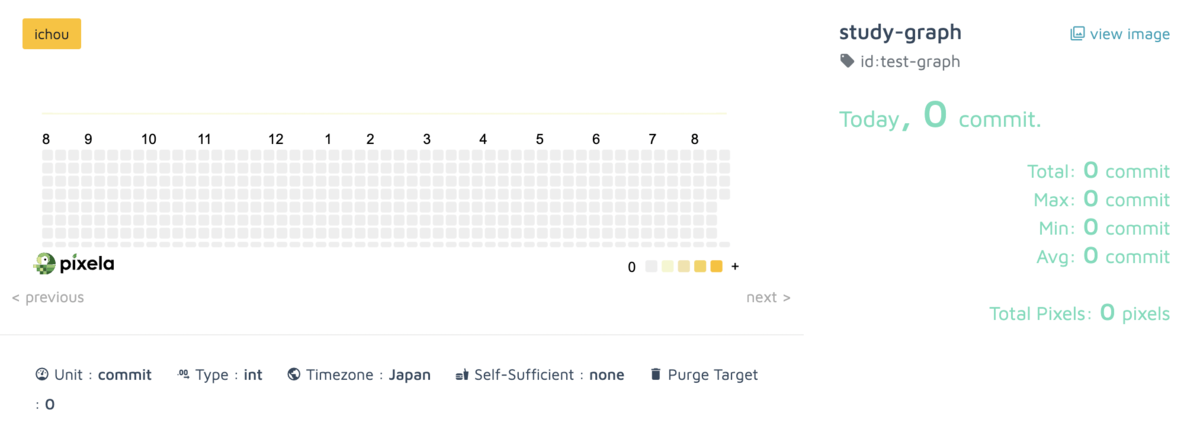The height and width of the screenshot is (429, 1200).
Task: Click the view image icon
Action: (x=1077, y=34)
